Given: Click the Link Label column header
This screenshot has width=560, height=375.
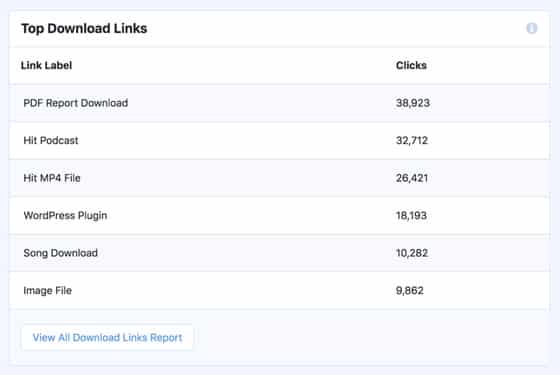Looking at the screenshot, I should click(46, 65).
